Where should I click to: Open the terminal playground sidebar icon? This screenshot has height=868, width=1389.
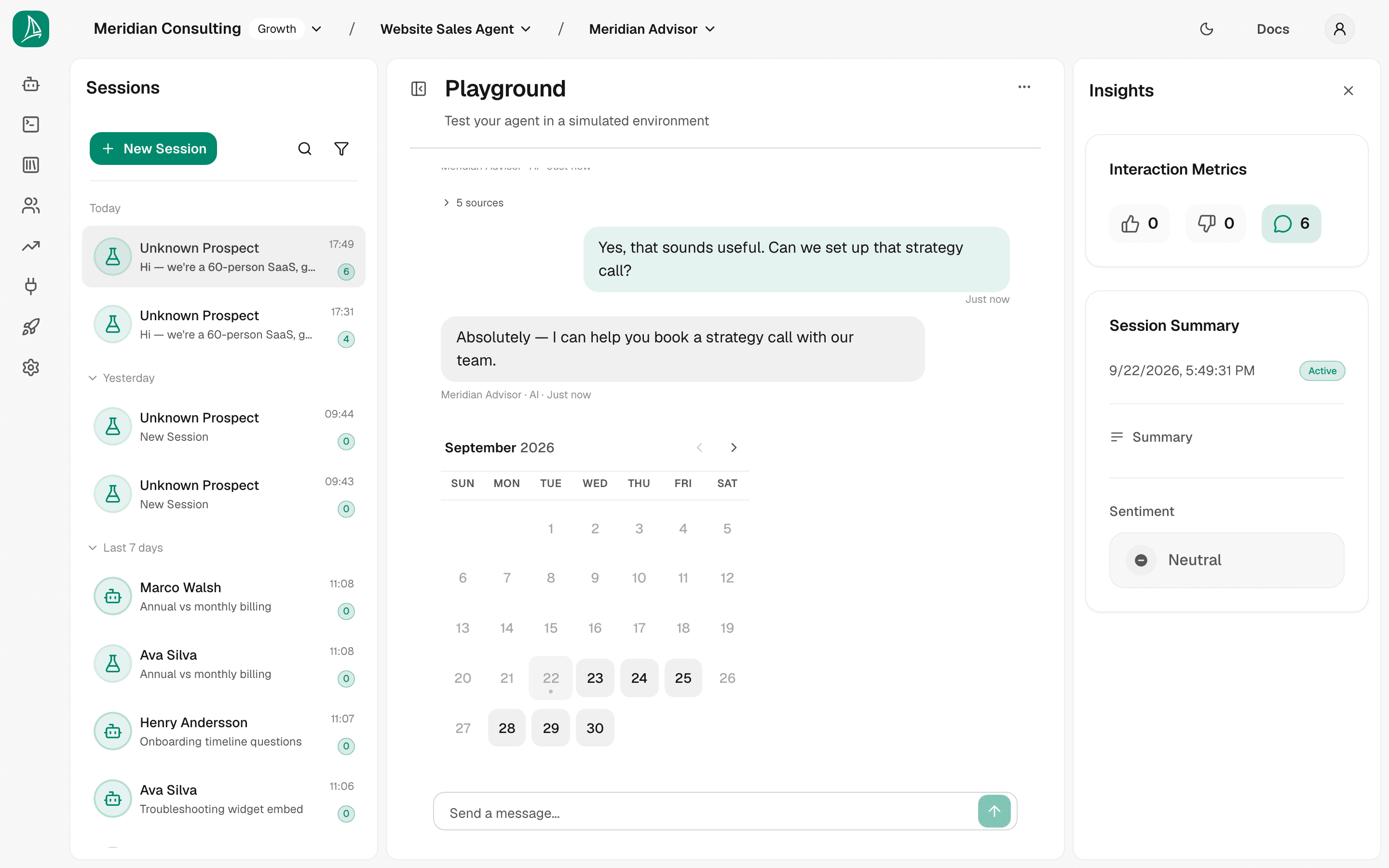(x=31, y=124)
